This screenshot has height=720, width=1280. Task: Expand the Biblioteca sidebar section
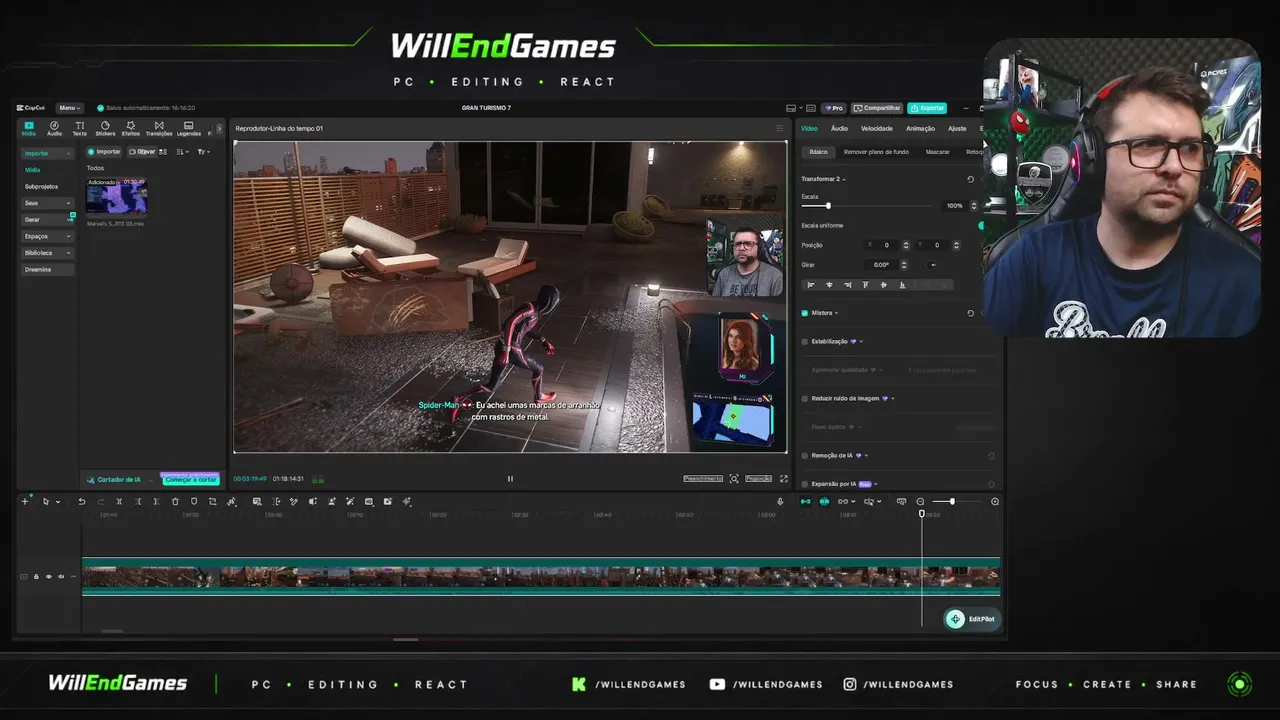tap(47, 253)
